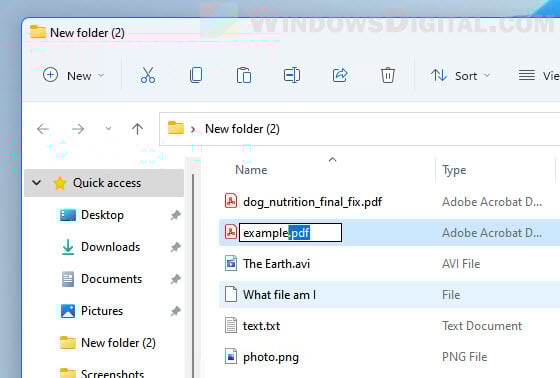Select The Earth.avi file
Image resolution: width=560 pixels, height=378 pixels.
coord(276,264)
